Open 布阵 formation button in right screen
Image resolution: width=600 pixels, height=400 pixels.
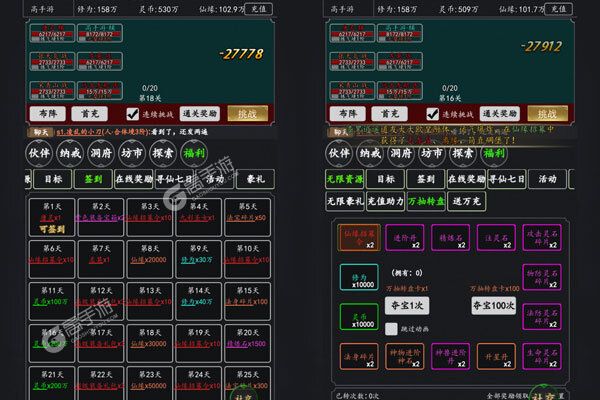pos(348,114)
